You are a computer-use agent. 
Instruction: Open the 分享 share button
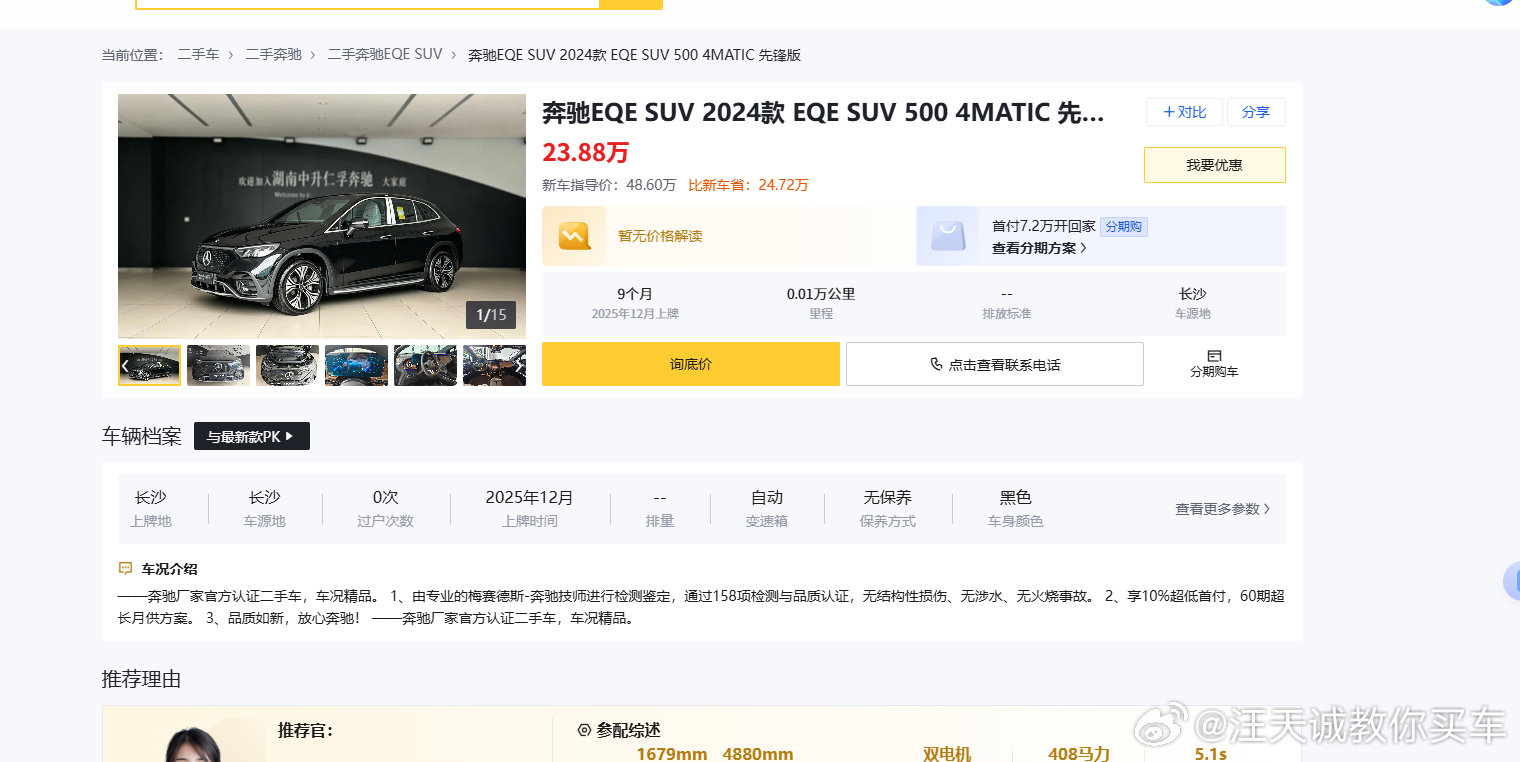point(1256,112)
